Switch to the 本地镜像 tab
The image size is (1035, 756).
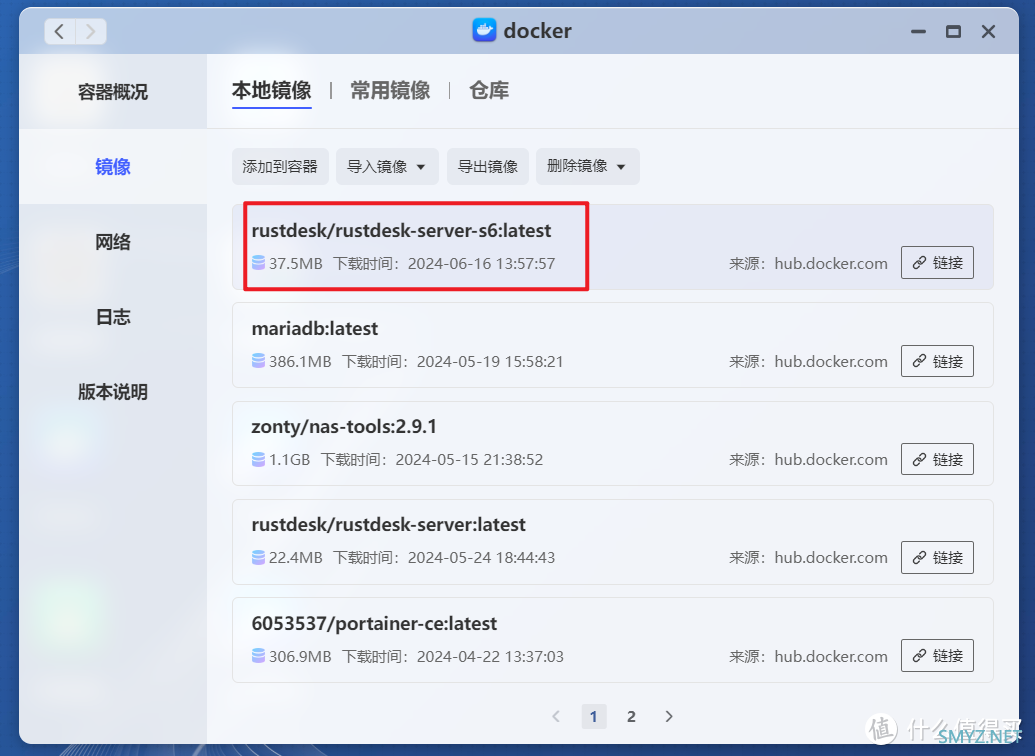[271, 90]
